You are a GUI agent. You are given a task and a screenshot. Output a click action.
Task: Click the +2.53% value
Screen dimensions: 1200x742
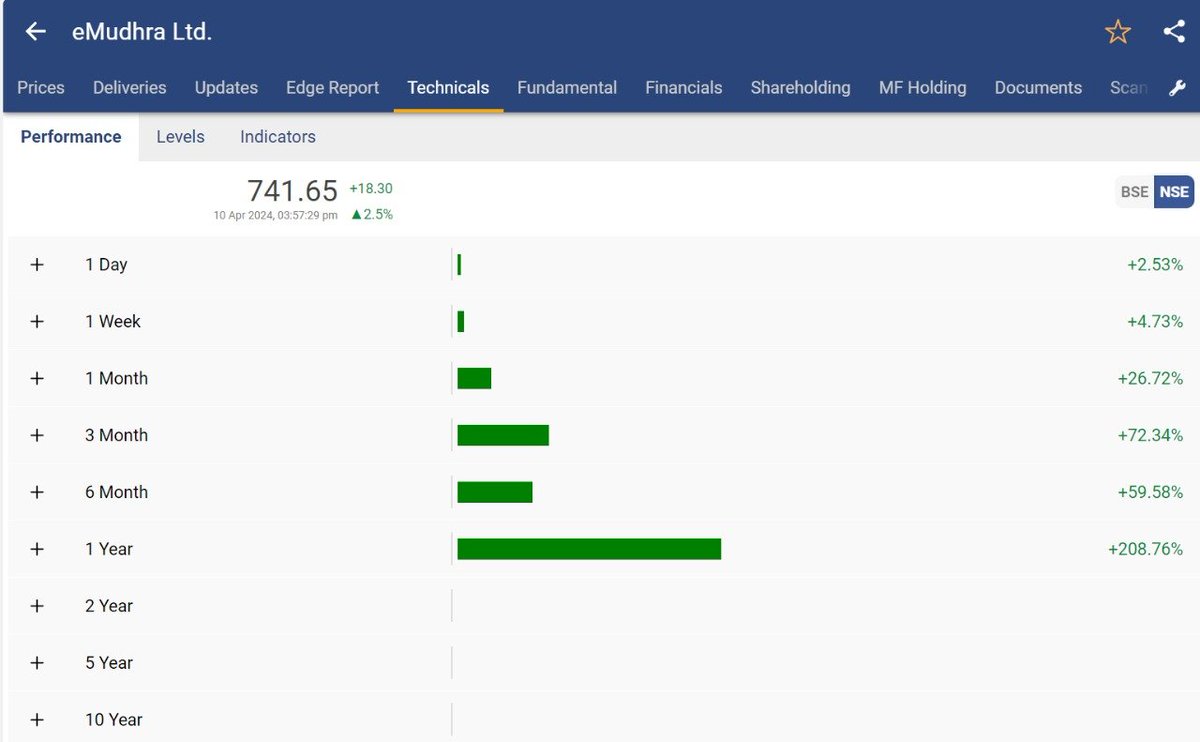1155,265
